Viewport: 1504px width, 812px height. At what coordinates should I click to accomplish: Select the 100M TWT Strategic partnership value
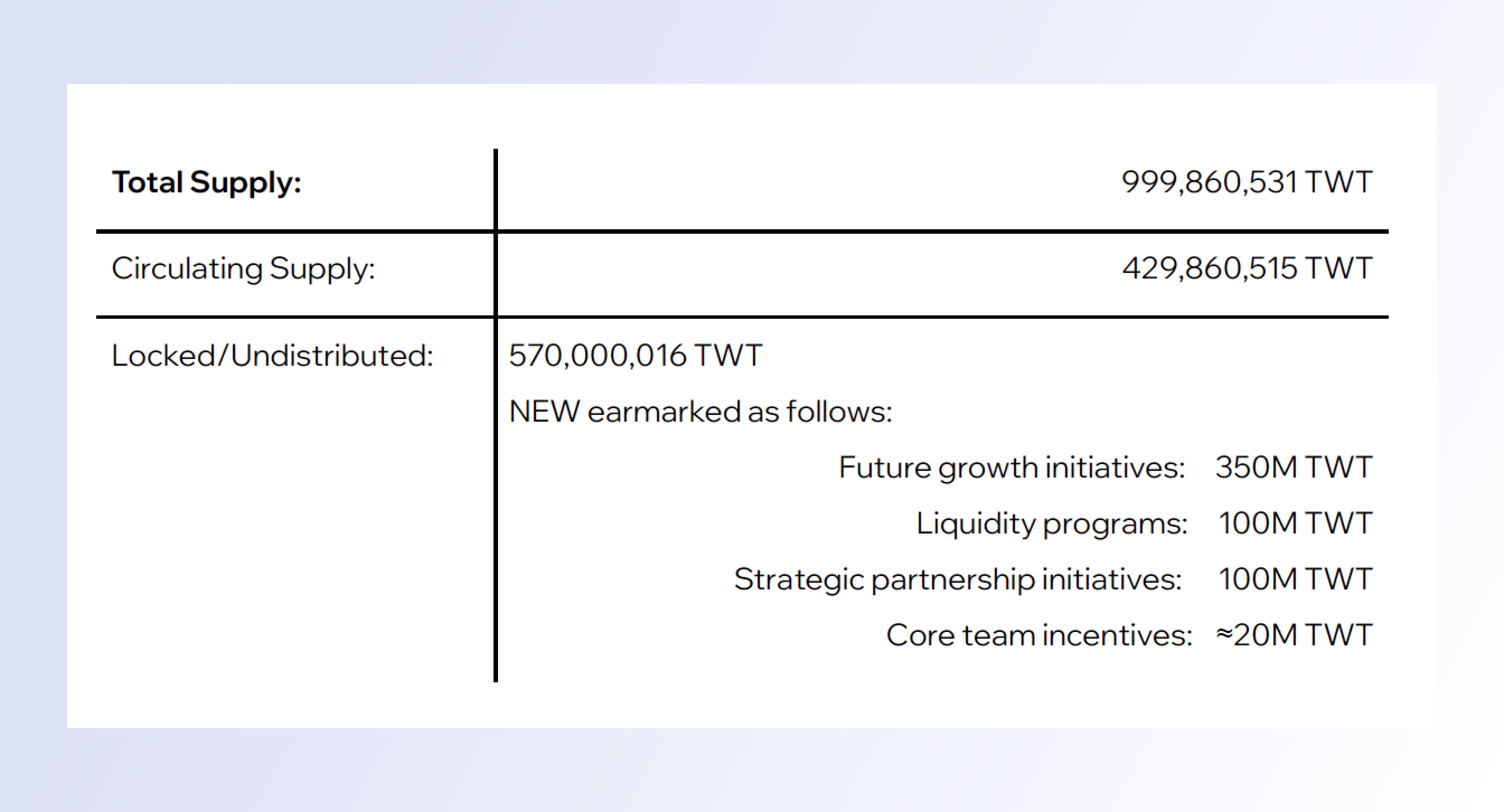pyautogui.click(x=1295, y=579)
